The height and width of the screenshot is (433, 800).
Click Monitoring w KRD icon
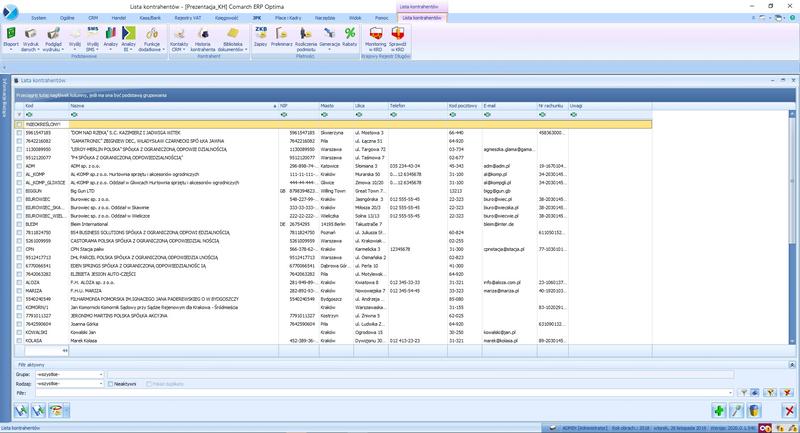(376, 37)
